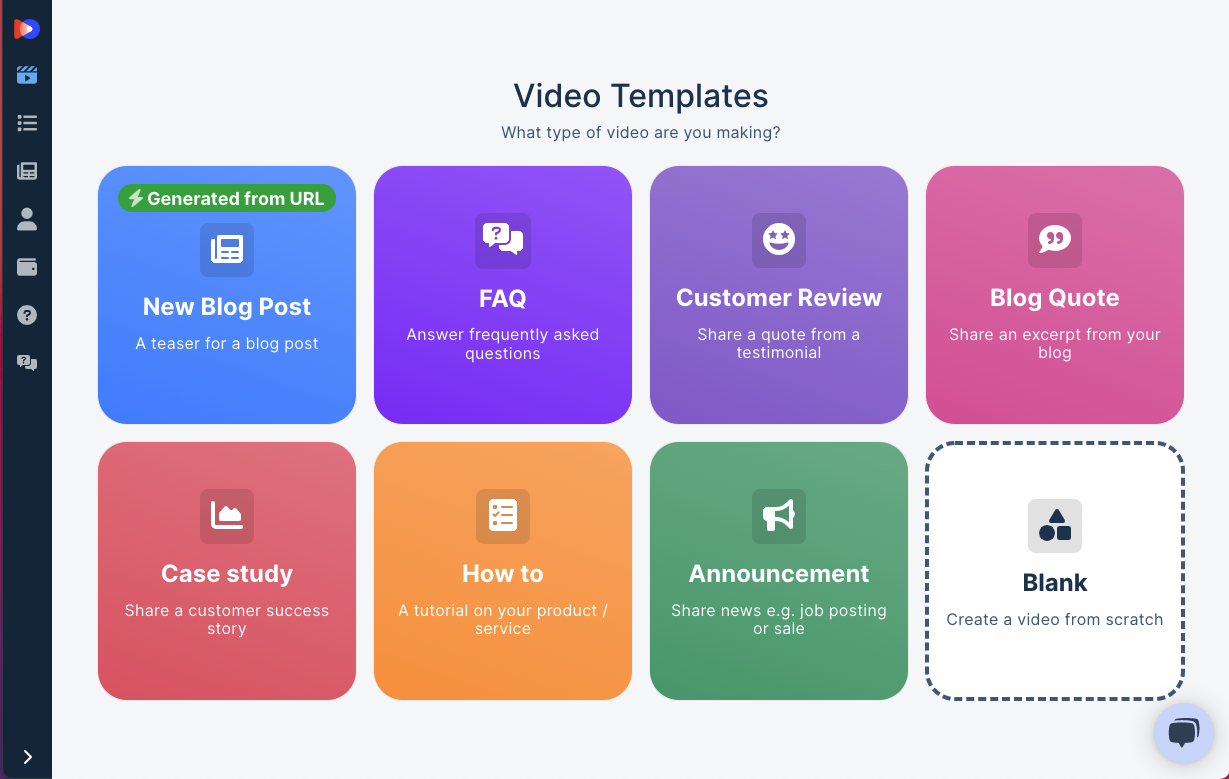Open the blog posts newspaper icon

pyautogui.click(x=25, y=171)
